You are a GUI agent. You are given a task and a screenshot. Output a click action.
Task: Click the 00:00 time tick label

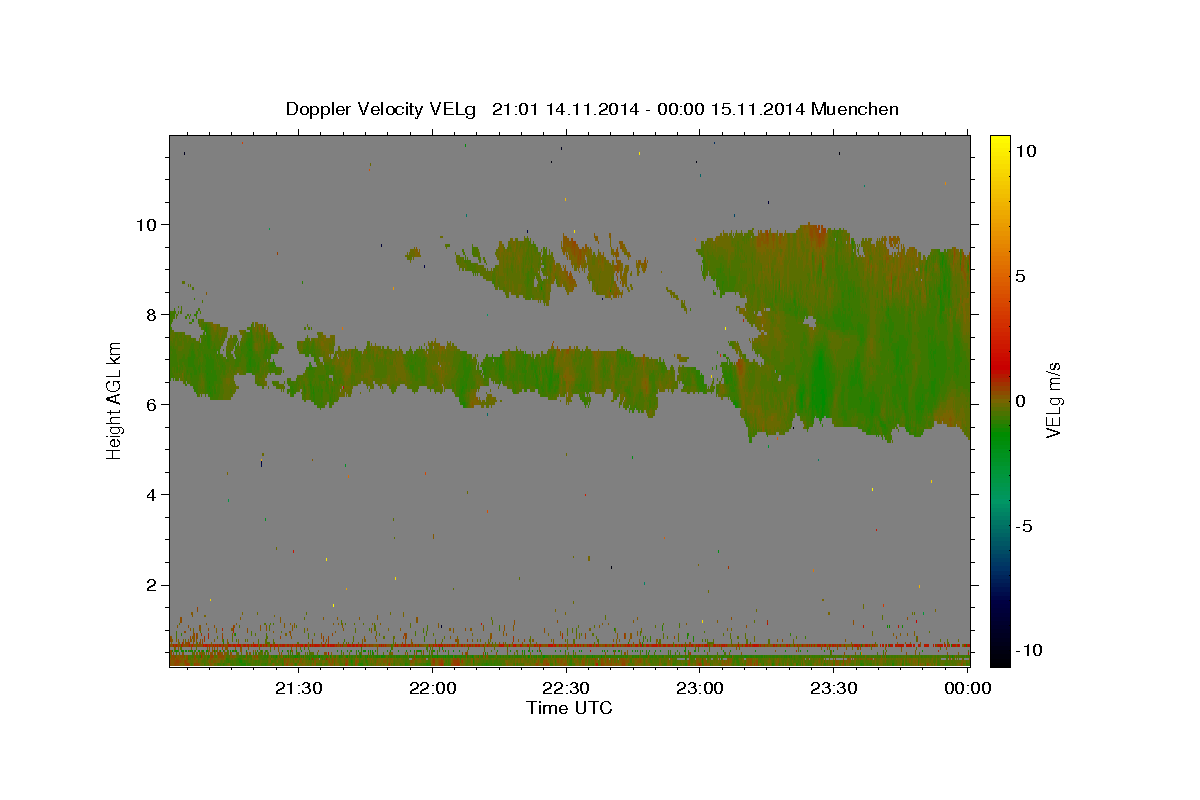coord(967,688)
